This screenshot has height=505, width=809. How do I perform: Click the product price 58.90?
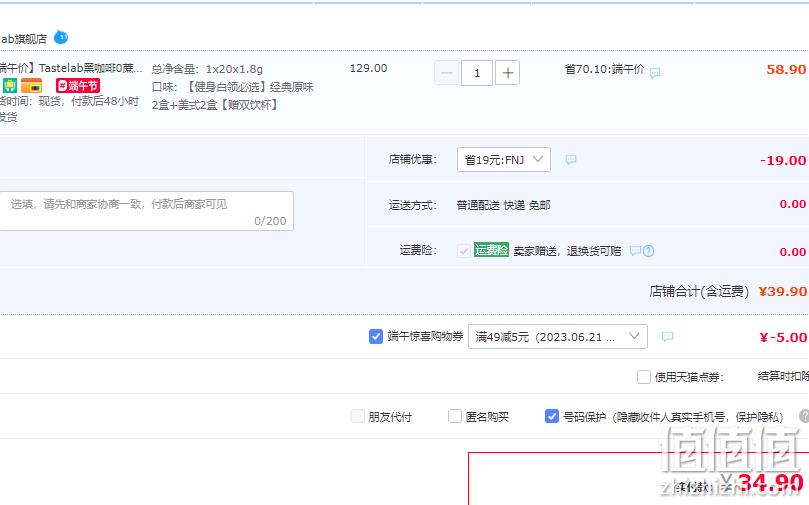786,70
